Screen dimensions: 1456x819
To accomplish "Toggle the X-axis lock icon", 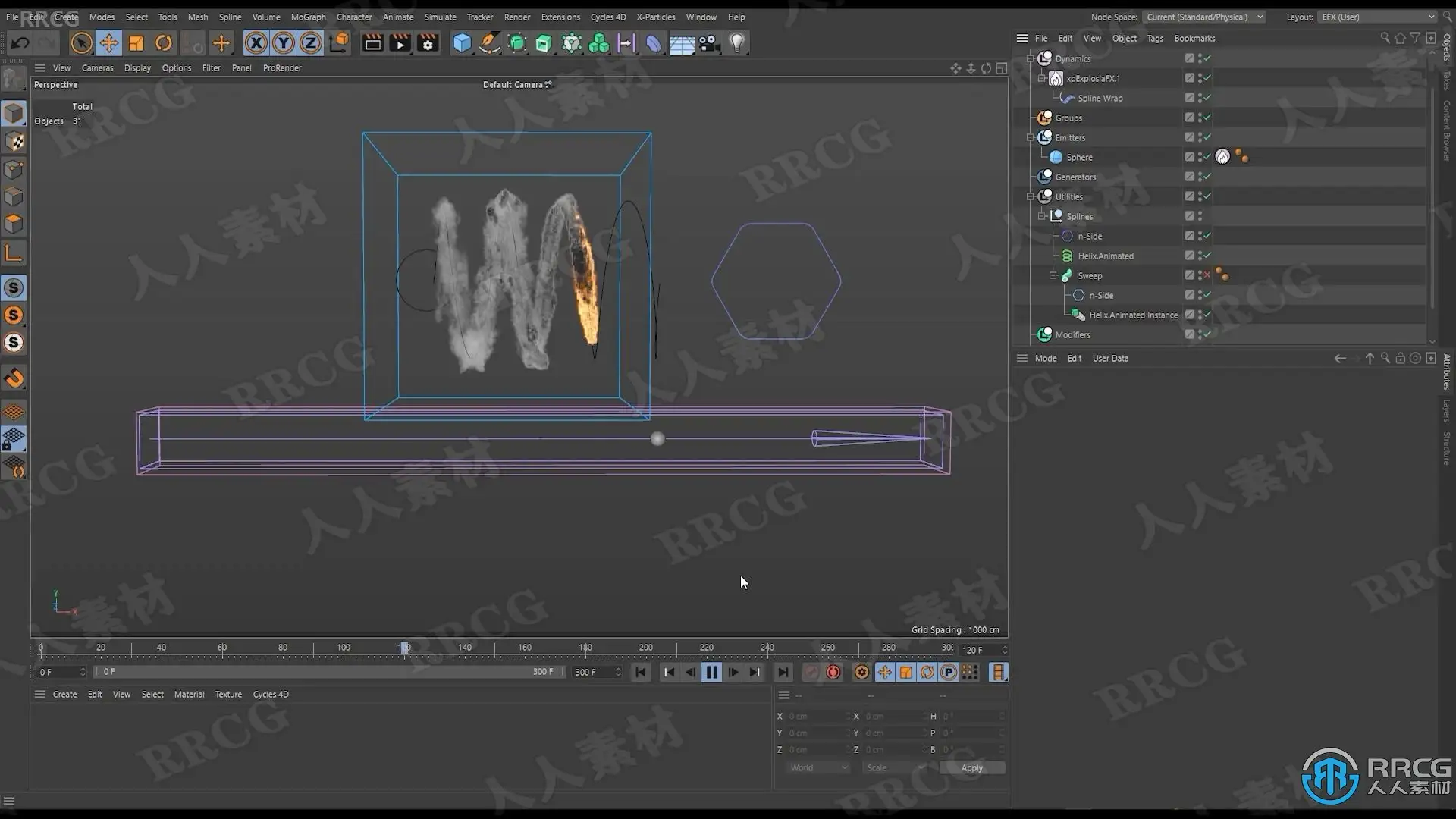I will coord(256,43).
